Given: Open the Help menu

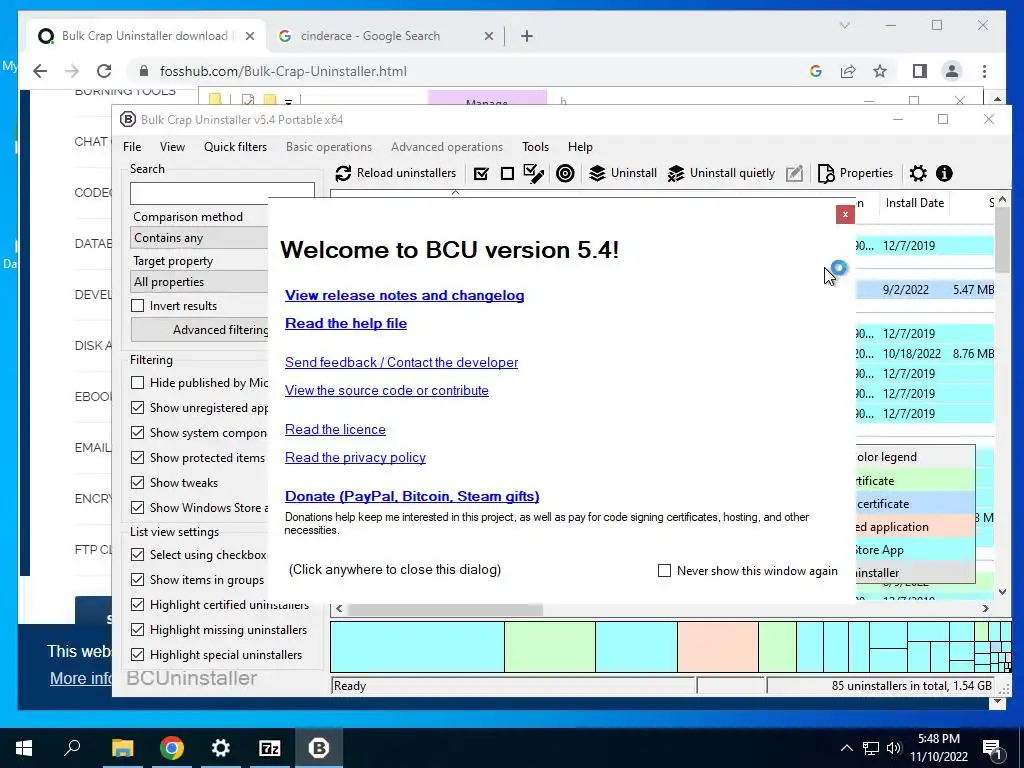Looking at the screenshot, I should point(580,147).
